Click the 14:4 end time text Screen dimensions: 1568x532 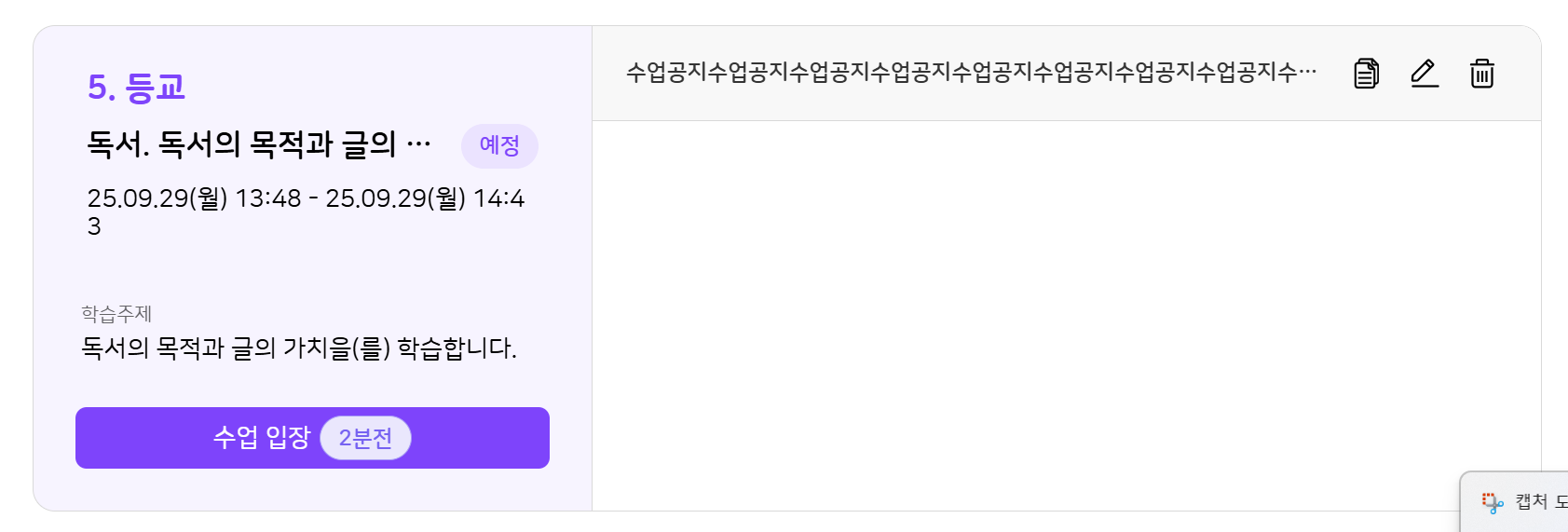[x=498, y=198]
